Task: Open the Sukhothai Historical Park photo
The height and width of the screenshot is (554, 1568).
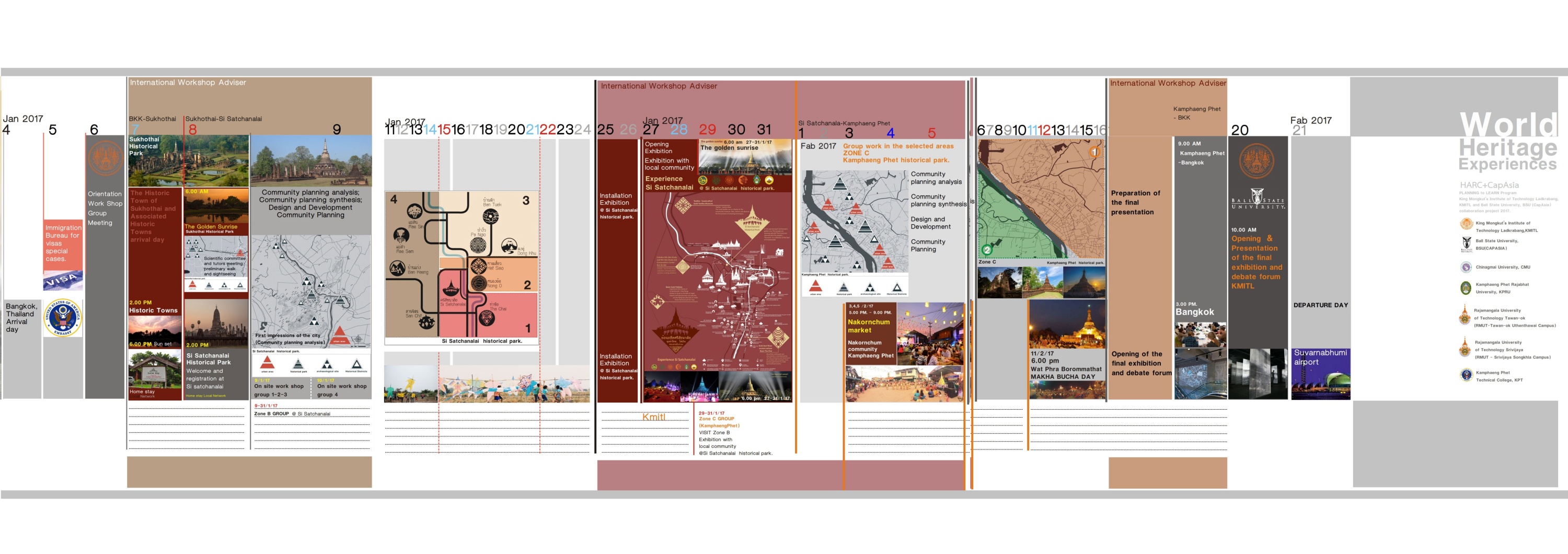Action: point(188,161)
